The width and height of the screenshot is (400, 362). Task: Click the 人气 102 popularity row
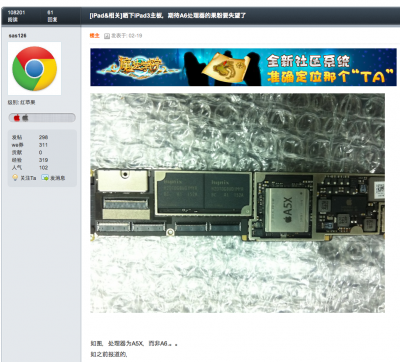pyautogui.click(x=30, y=168)
